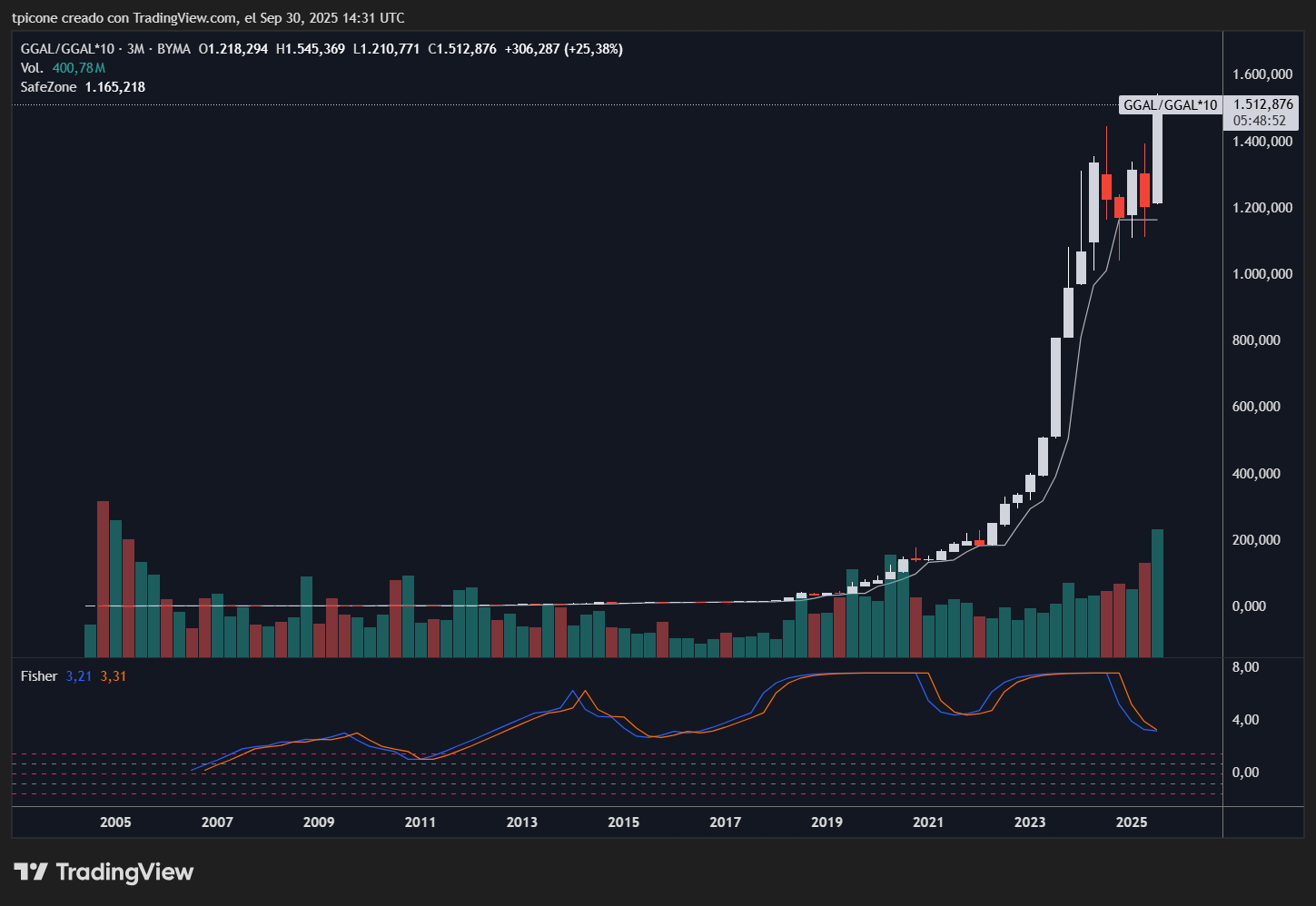Click the TradingView logo icon
Image resolution: width=1316 pixels, height=906 pixels.
pos(31,872)
